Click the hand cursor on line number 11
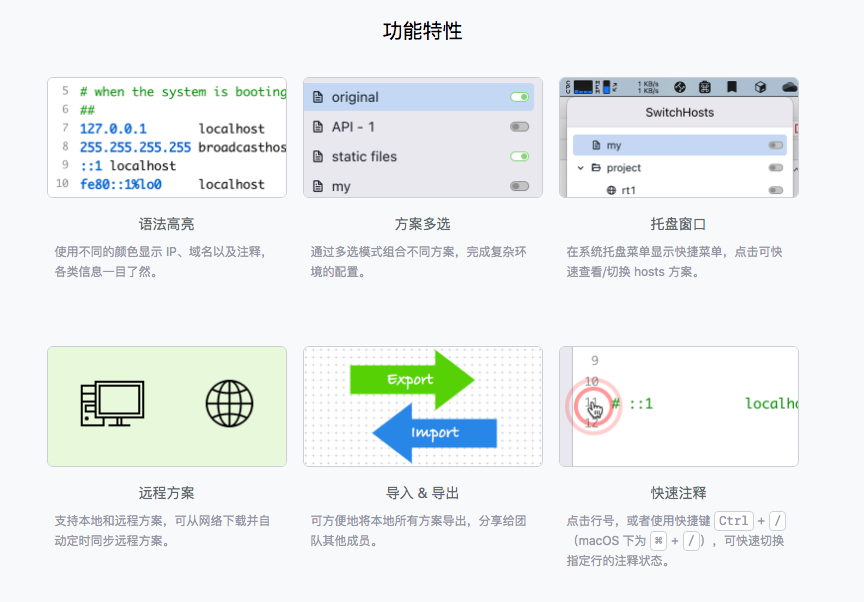 [595, 409]
